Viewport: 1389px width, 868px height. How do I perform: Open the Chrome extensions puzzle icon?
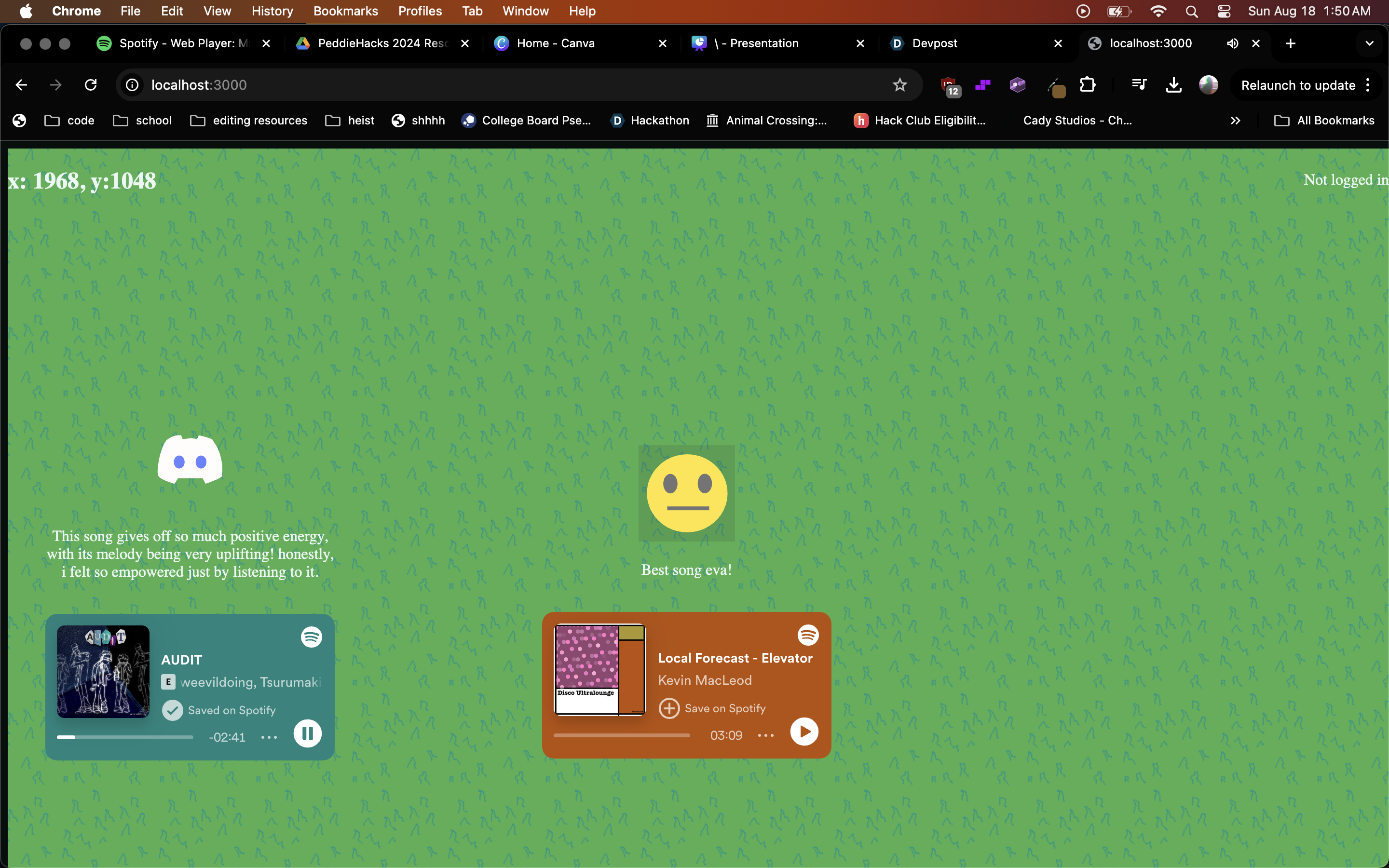click(1087, 85)
